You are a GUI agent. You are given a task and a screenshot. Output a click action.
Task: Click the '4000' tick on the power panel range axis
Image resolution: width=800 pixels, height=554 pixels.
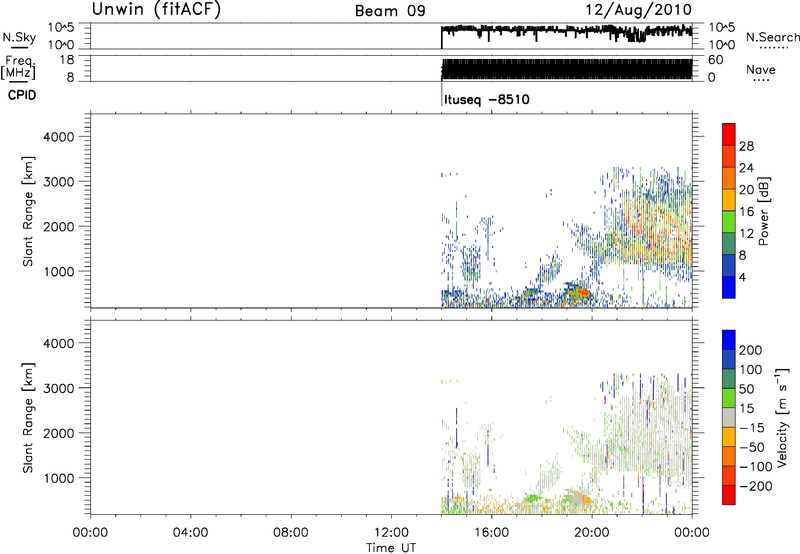tap(59, 137)
